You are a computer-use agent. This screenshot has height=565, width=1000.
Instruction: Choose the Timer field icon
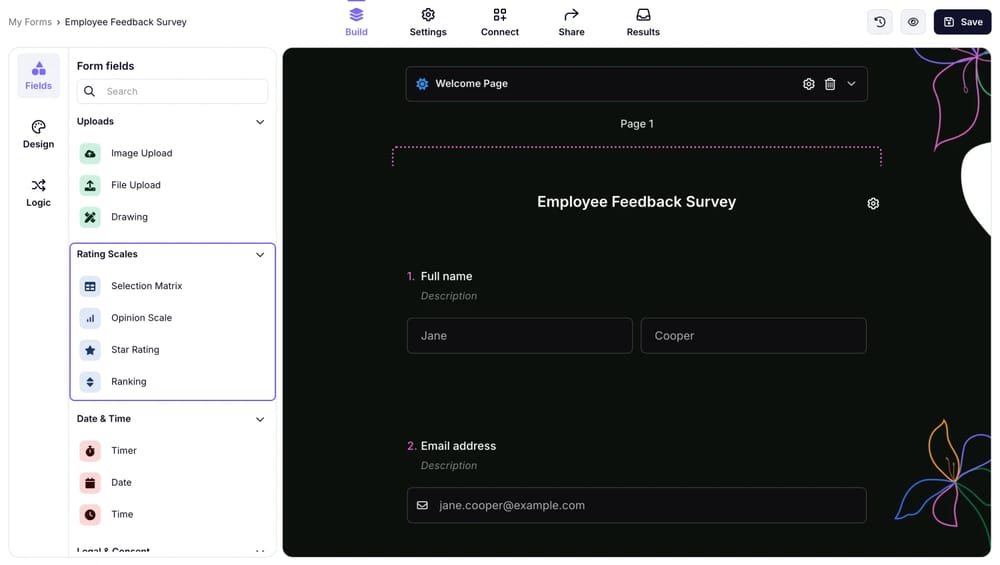click(90, 451)
